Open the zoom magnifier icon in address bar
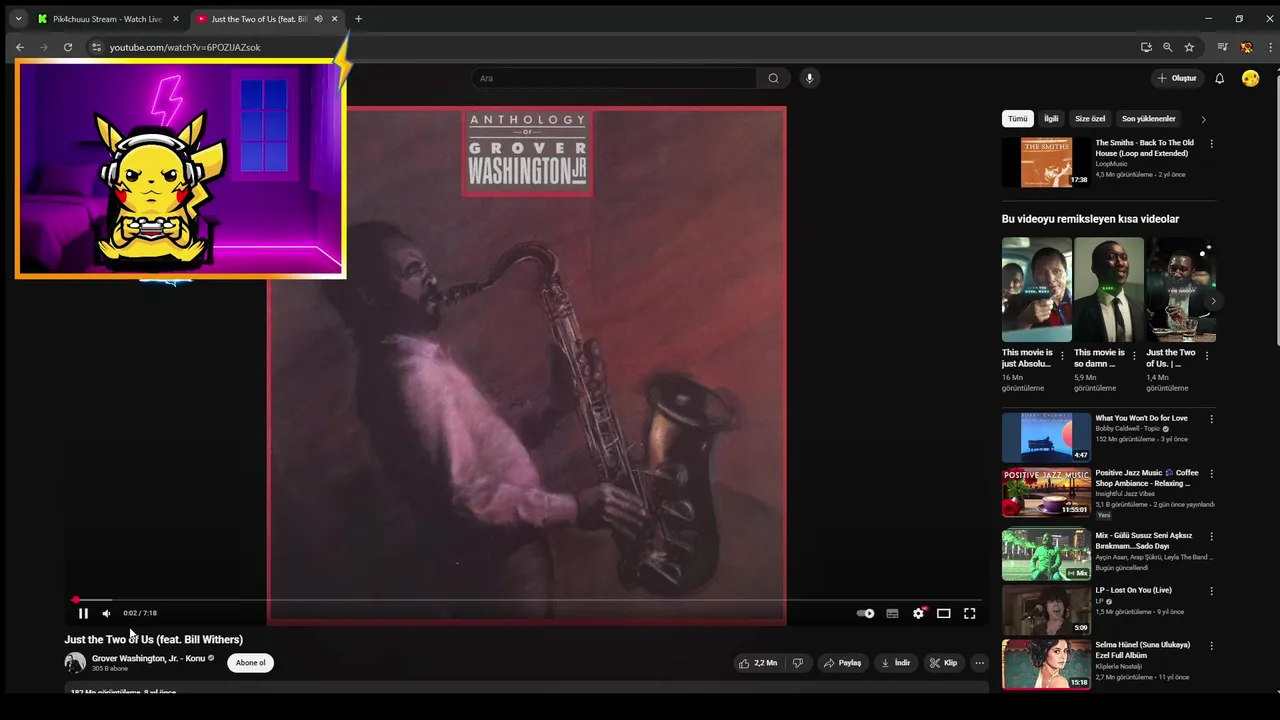1280x720 pixels. (1167, 47)
